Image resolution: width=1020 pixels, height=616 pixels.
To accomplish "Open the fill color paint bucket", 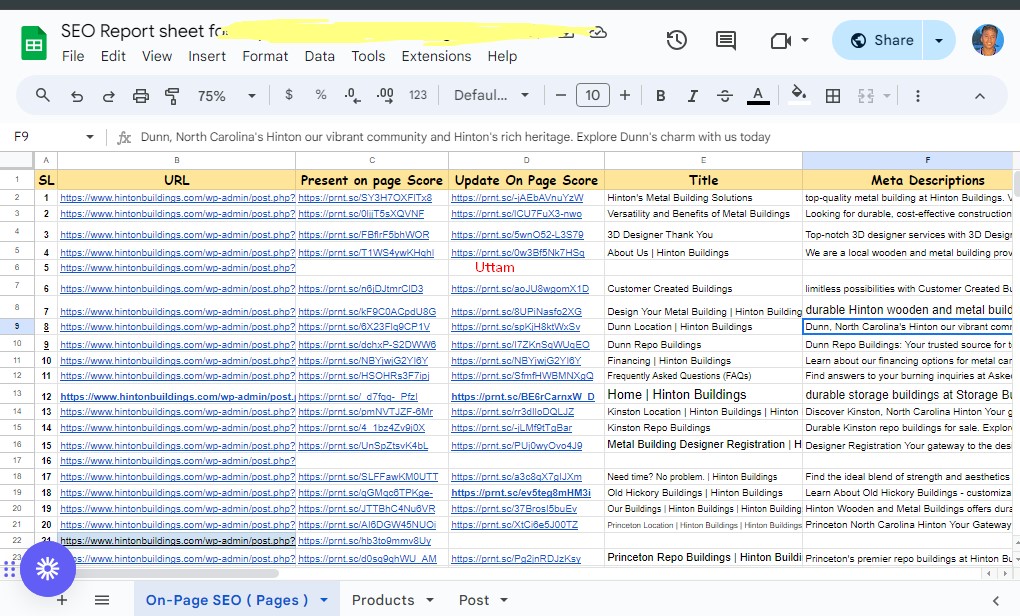I will pyautogui.click(x=798, y=96).
